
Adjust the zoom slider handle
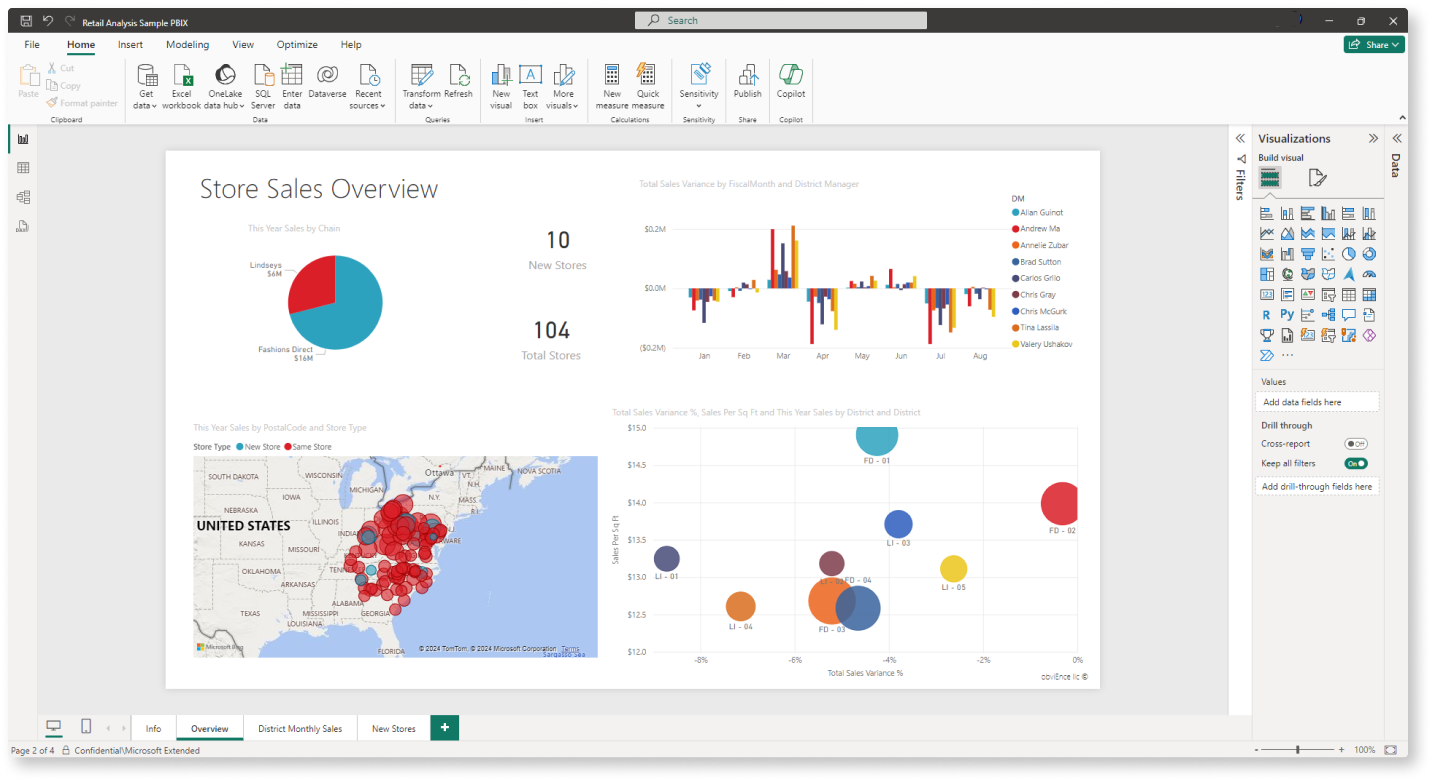pos(1298,750)
